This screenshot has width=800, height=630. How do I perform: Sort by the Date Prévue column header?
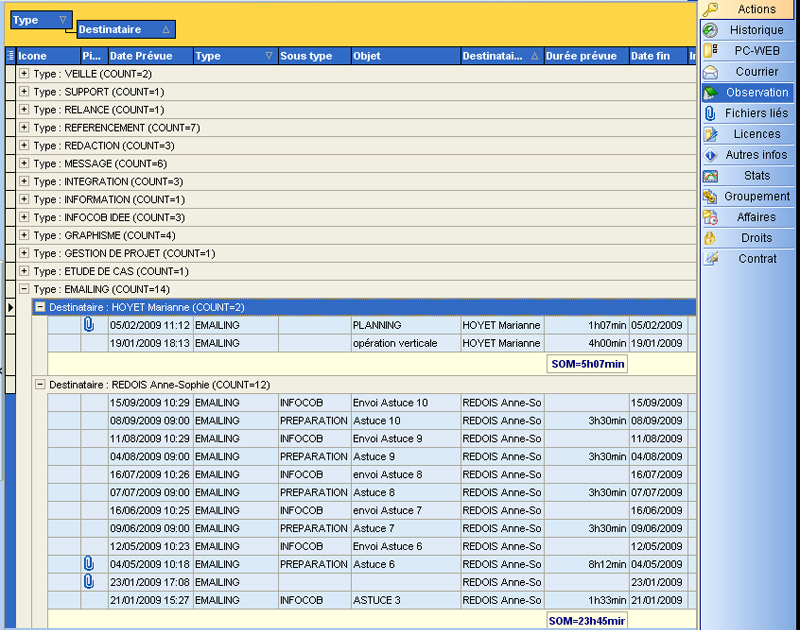click(x=148, y=56)
